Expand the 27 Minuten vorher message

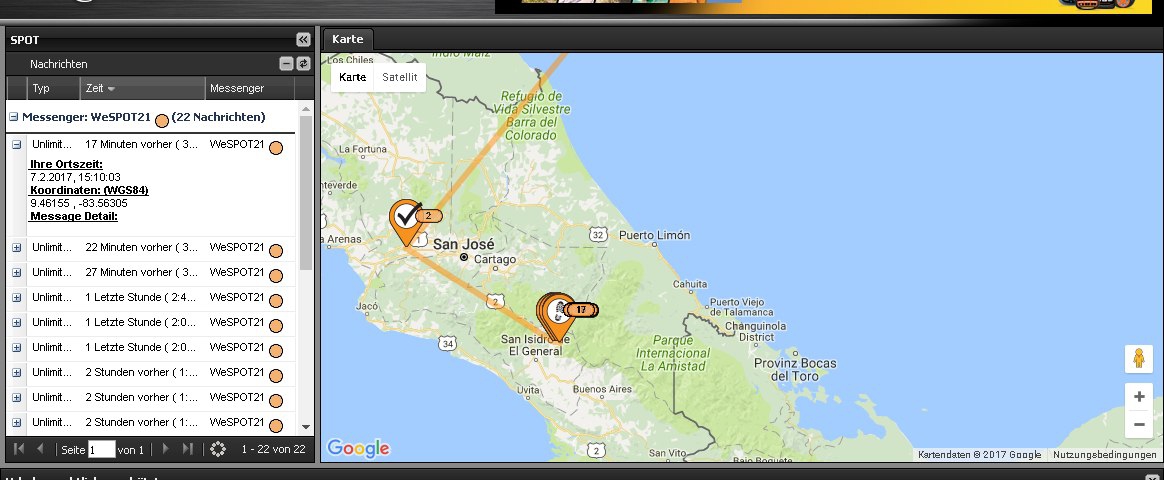17,272
